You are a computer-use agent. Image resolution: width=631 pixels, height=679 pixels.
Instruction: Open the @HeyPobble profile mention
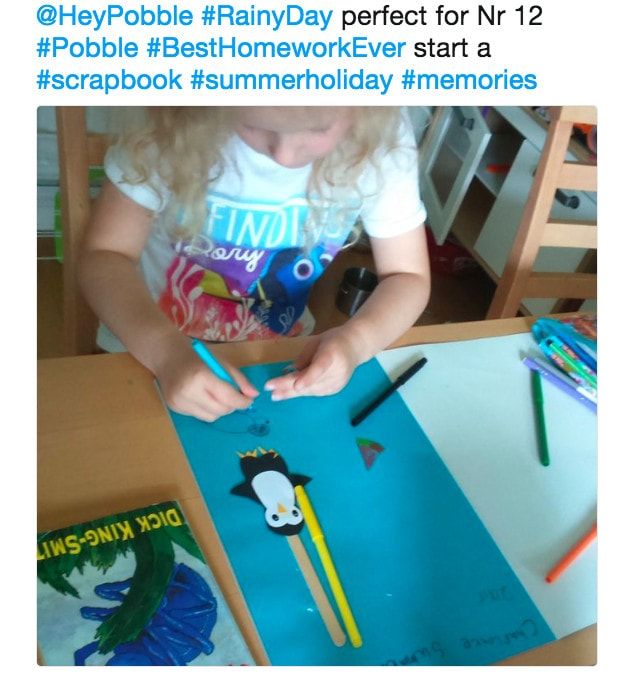tap(114, 16)
